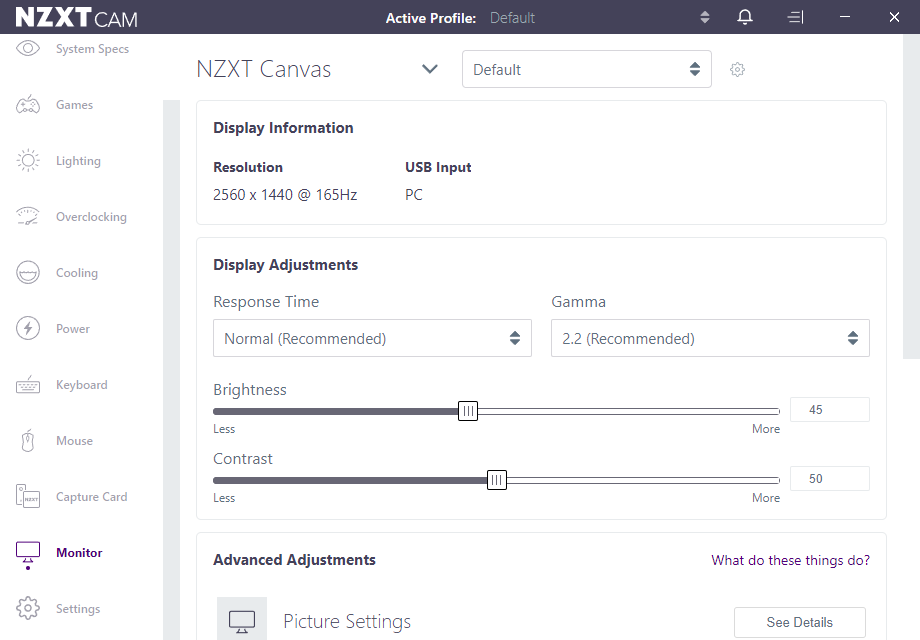
Task: Open System Specs via eye icon
Action: point(28,48)
